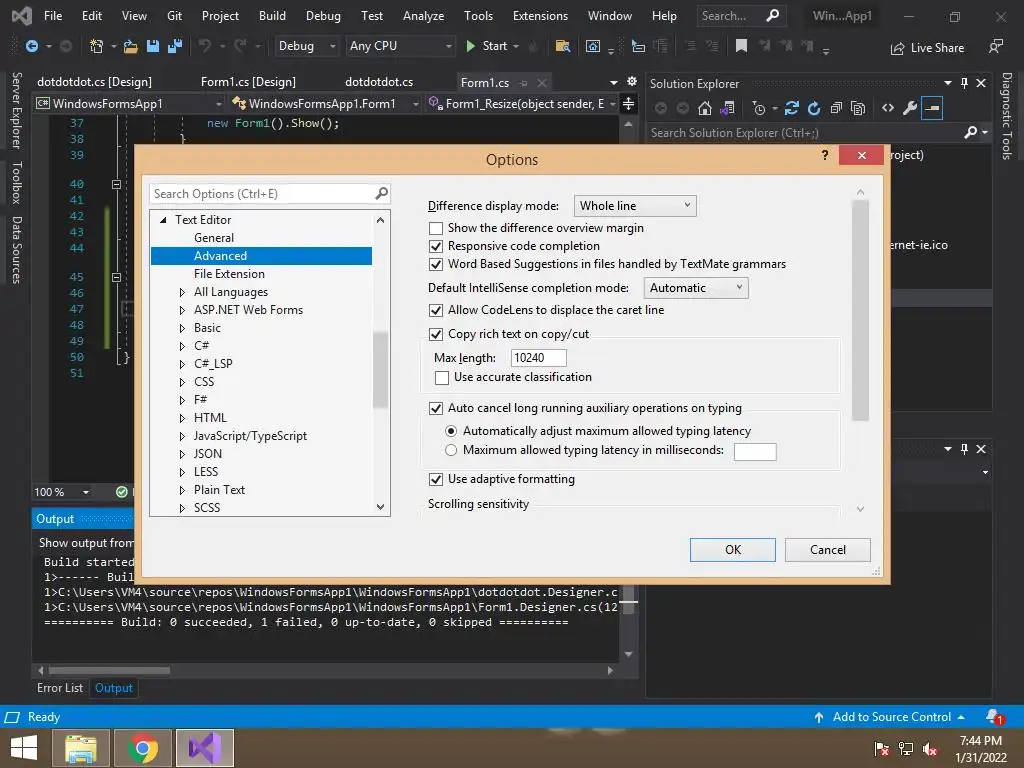Select Automatically adjust maximum allowed typing latency
Screen dimensions: 1024x768
point(451,431)
